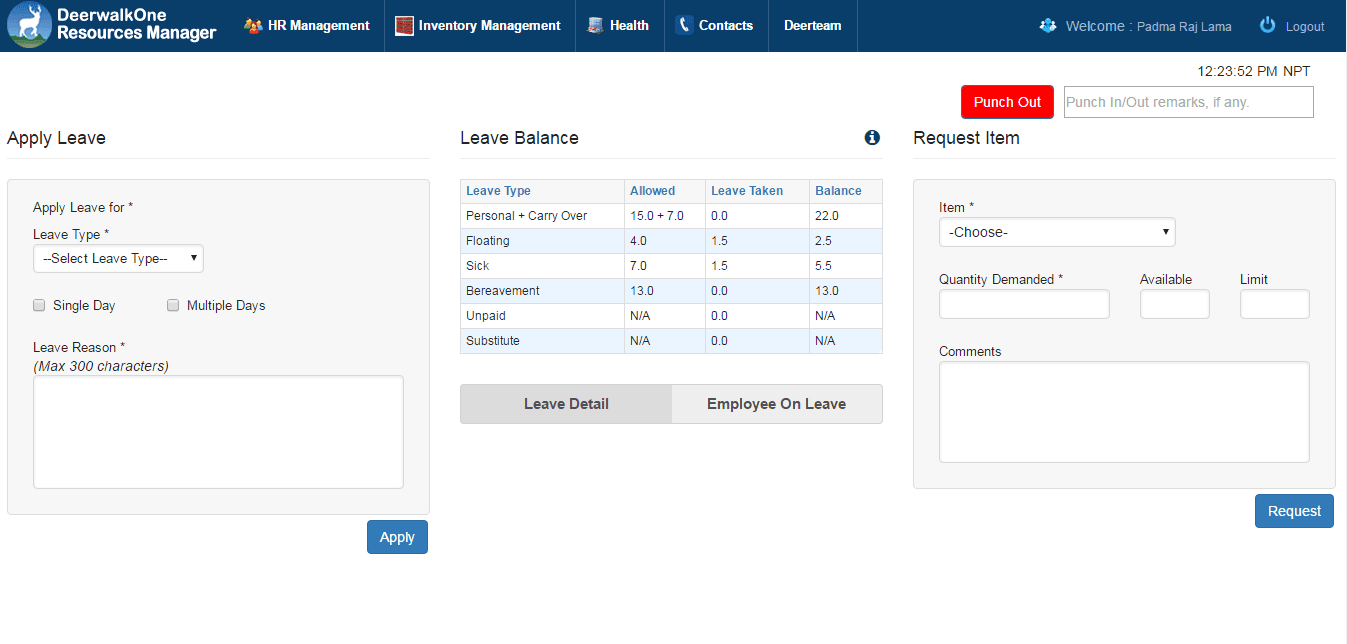The width and height of the screenshot is (1347, 644).
Task: Click the Inventory Management red icon
Action: [x=404, y=26]
